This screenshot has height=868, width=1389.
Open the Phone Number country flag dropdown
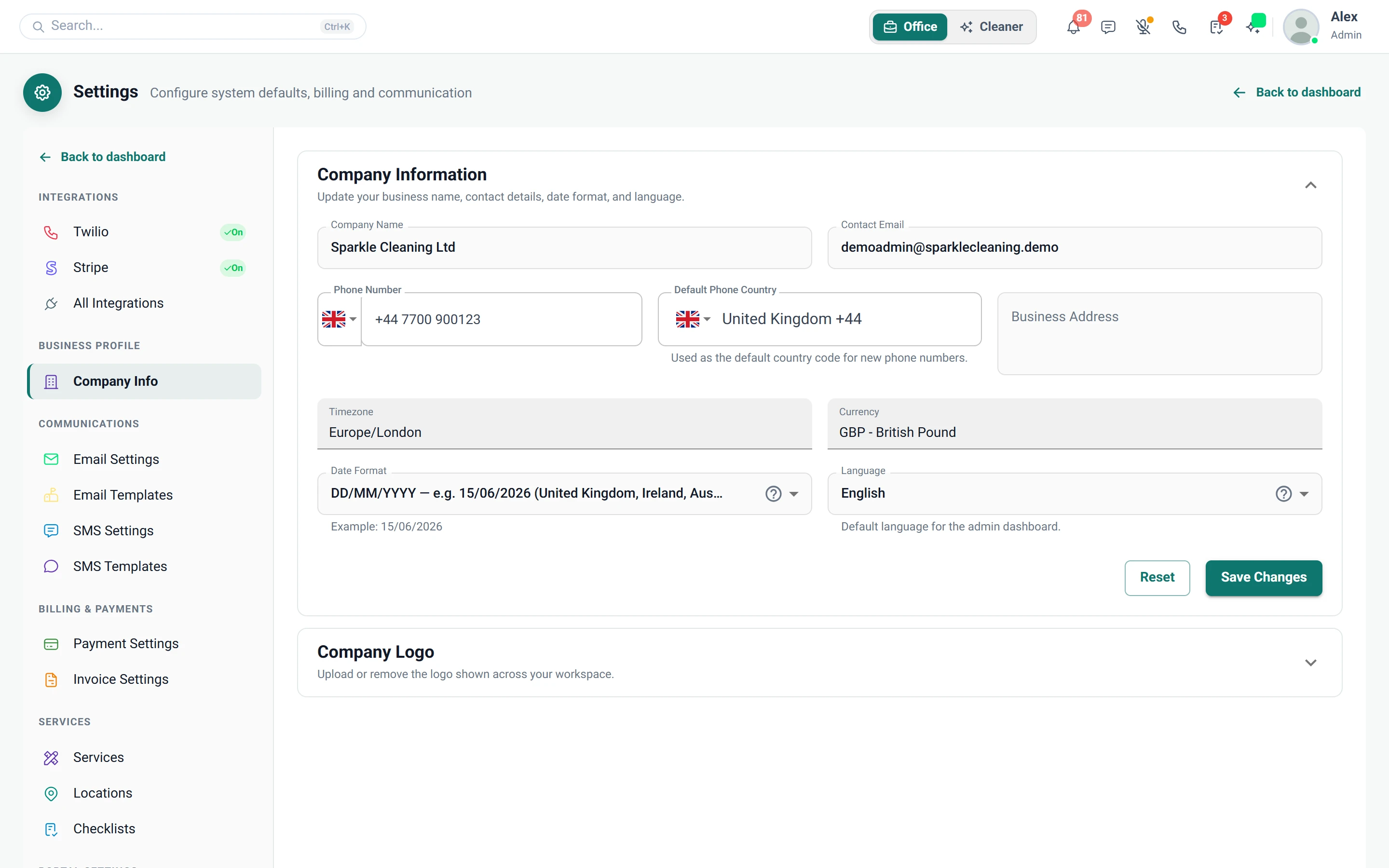click(339, 319)
